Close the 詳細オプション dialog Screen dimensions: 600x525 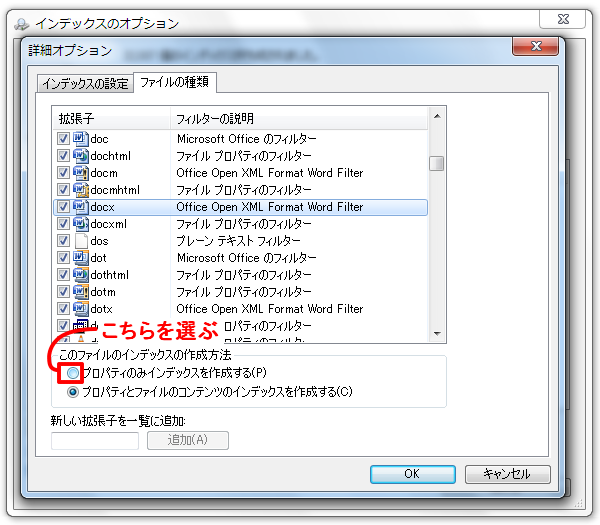[536, 46]
